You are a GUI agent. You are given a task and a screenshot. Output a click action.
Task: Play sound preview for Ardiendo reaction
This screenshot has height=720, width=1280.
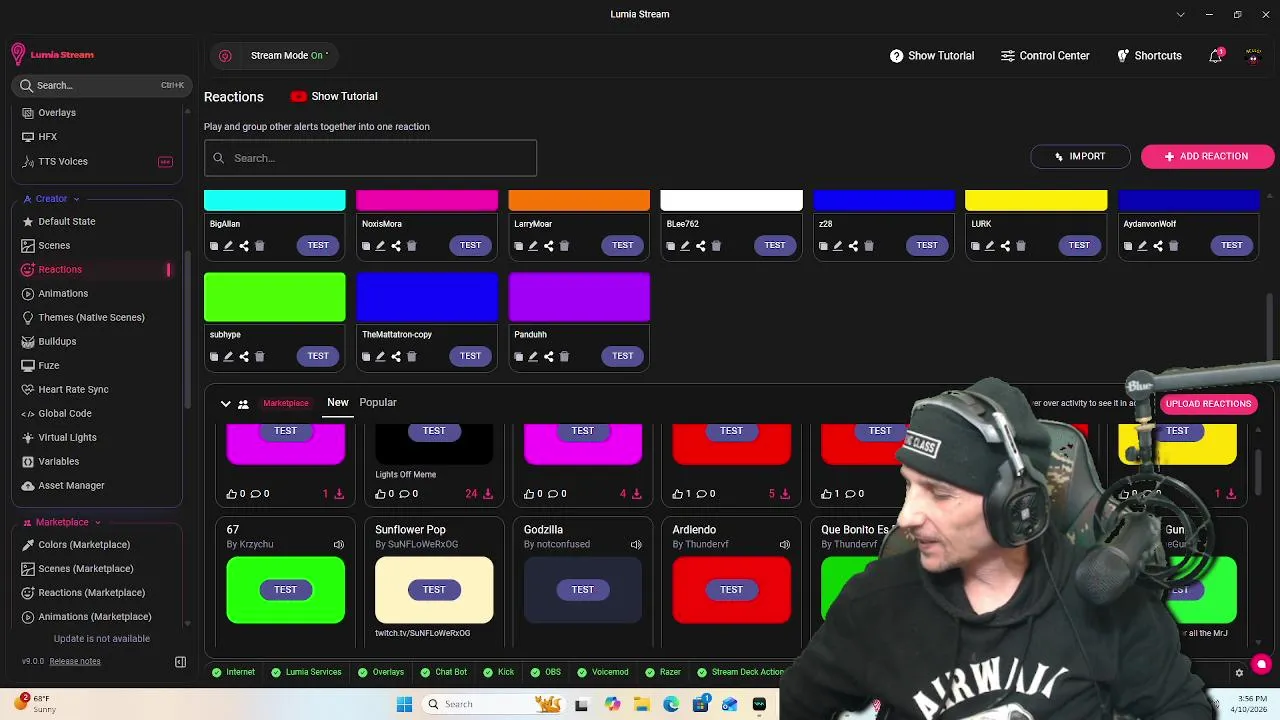tap(784, 545)
